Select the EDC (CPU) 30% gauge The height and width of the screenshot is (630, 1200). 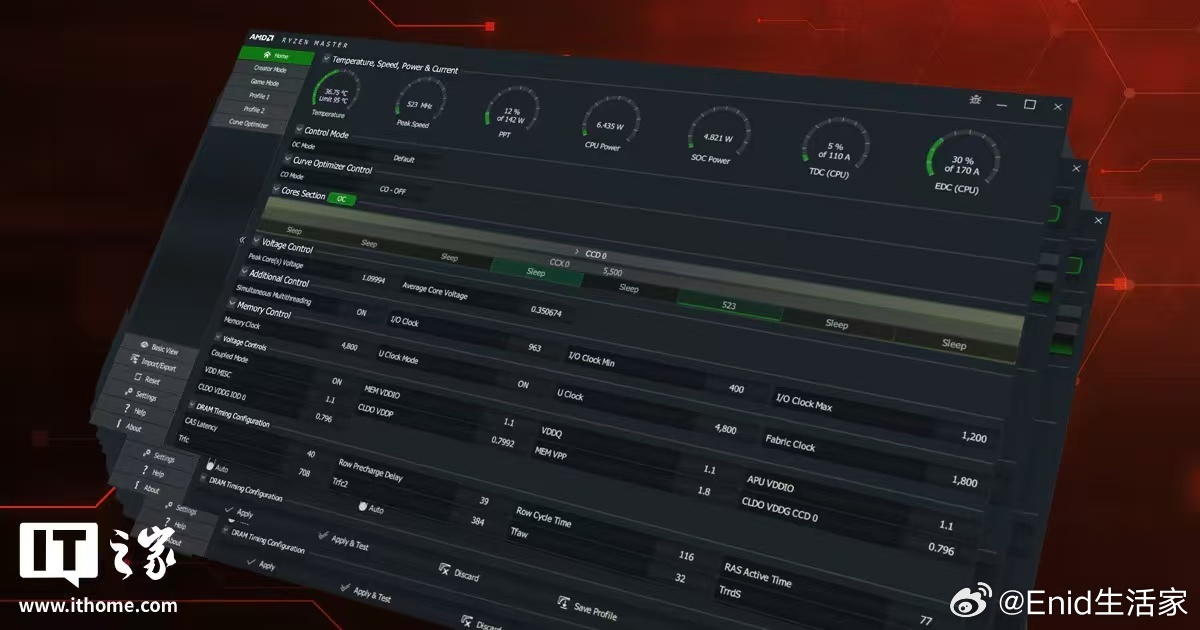[x=960, y=161]
